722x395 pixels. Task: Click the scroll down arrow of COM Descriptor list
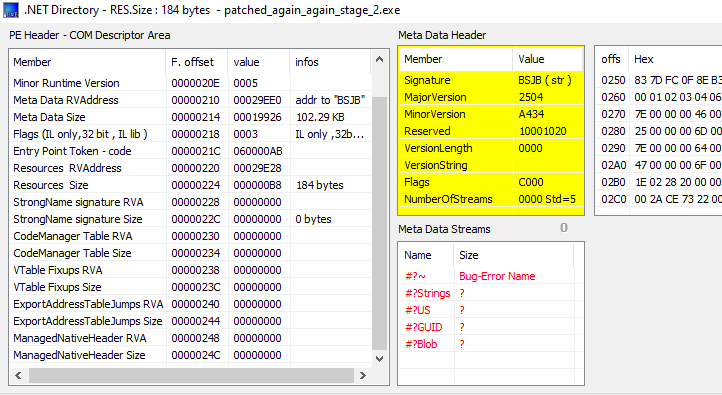coord(379,359)
